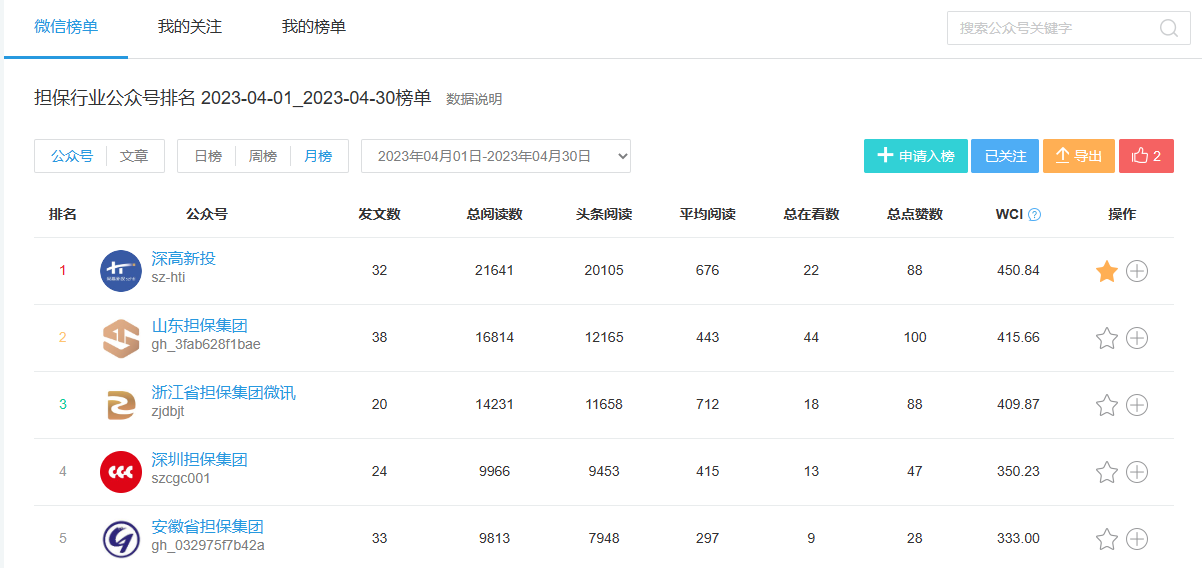Click 导出 export button
This screenshot has height=568, width=1202.
(x=1079, y=156)
